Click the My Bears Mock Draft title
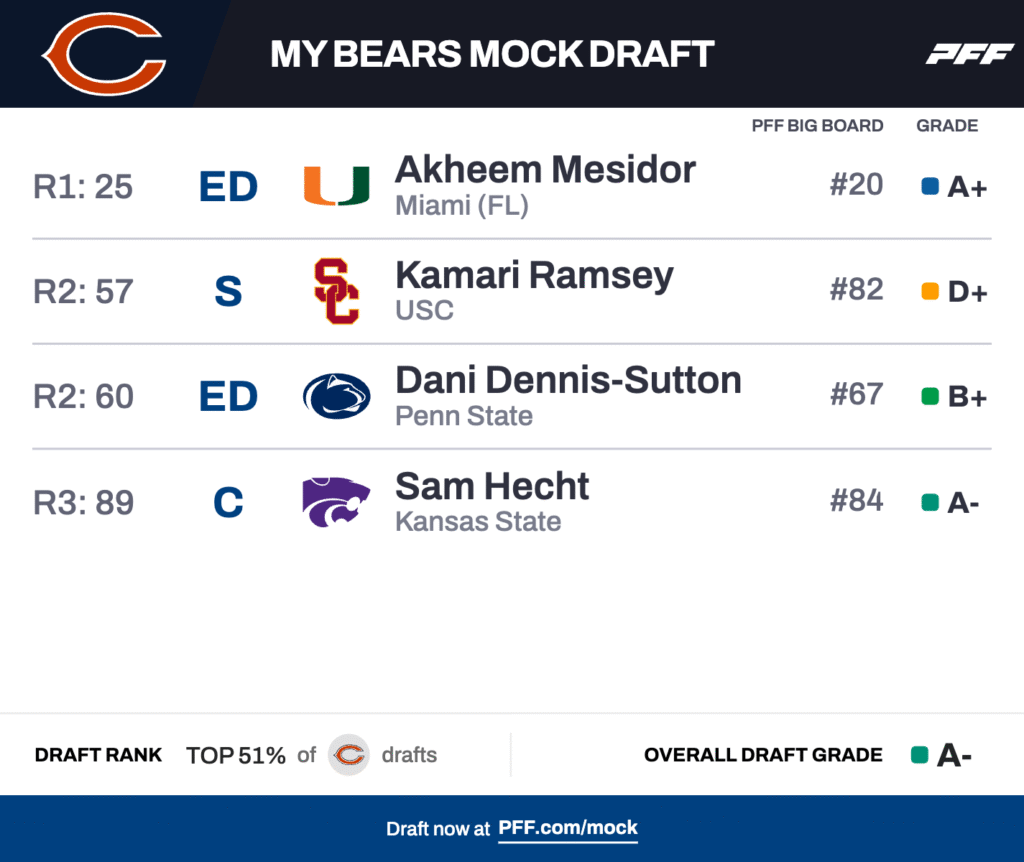 [x=492, y=54]
